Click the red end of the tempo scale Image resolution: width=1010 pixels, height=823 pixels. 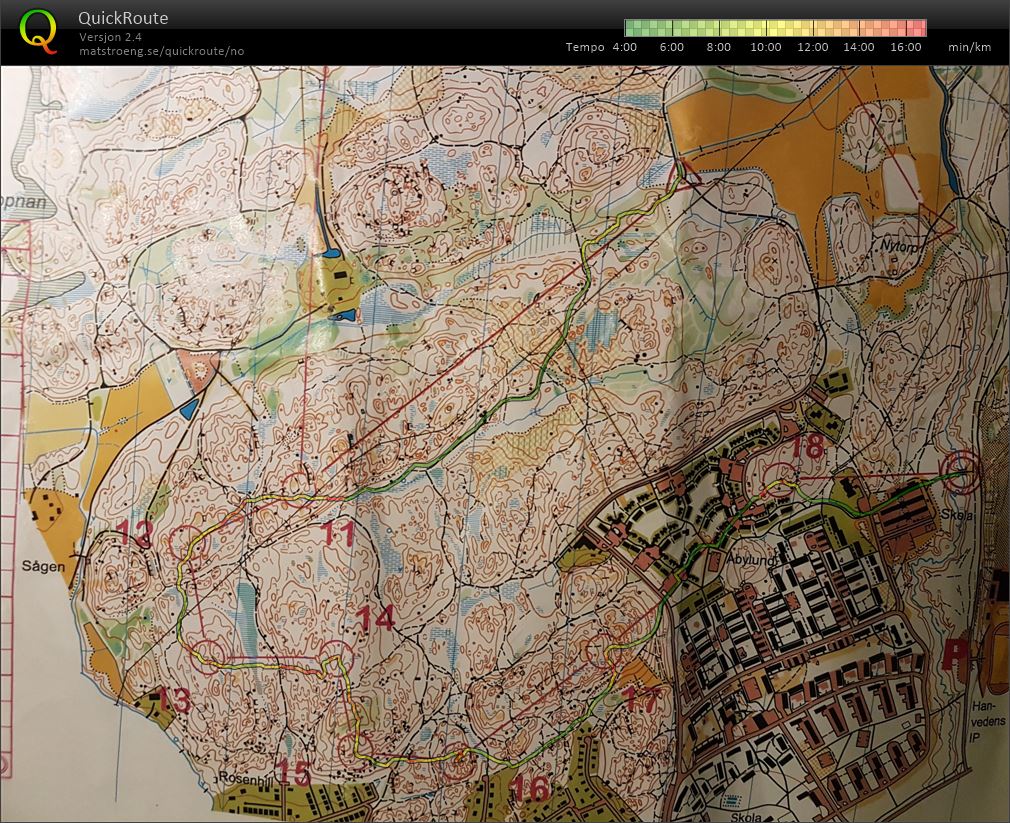[919, 28]
